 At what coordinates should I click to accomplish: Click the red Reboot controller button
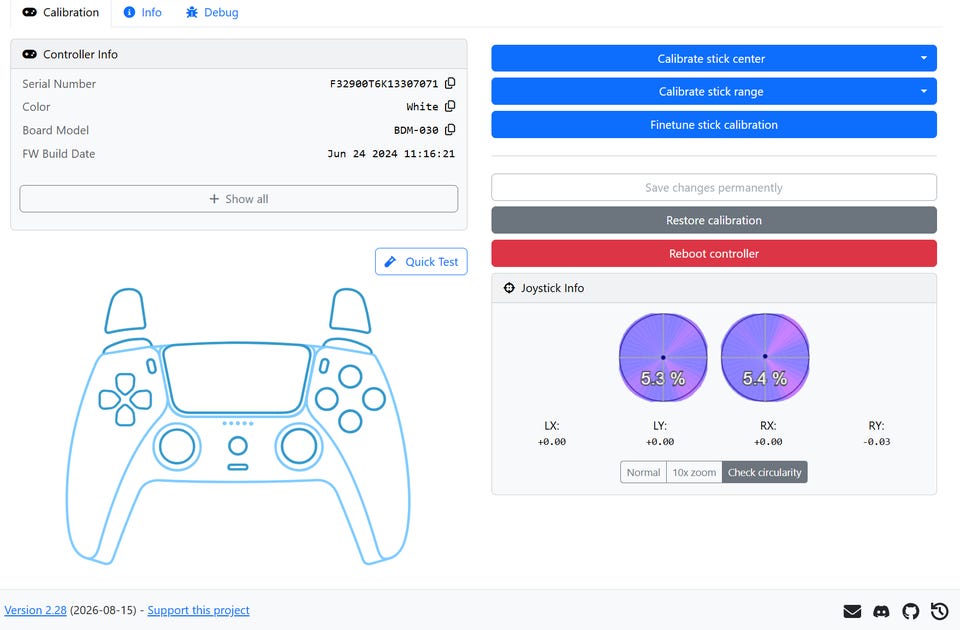[x=714, y=253]
